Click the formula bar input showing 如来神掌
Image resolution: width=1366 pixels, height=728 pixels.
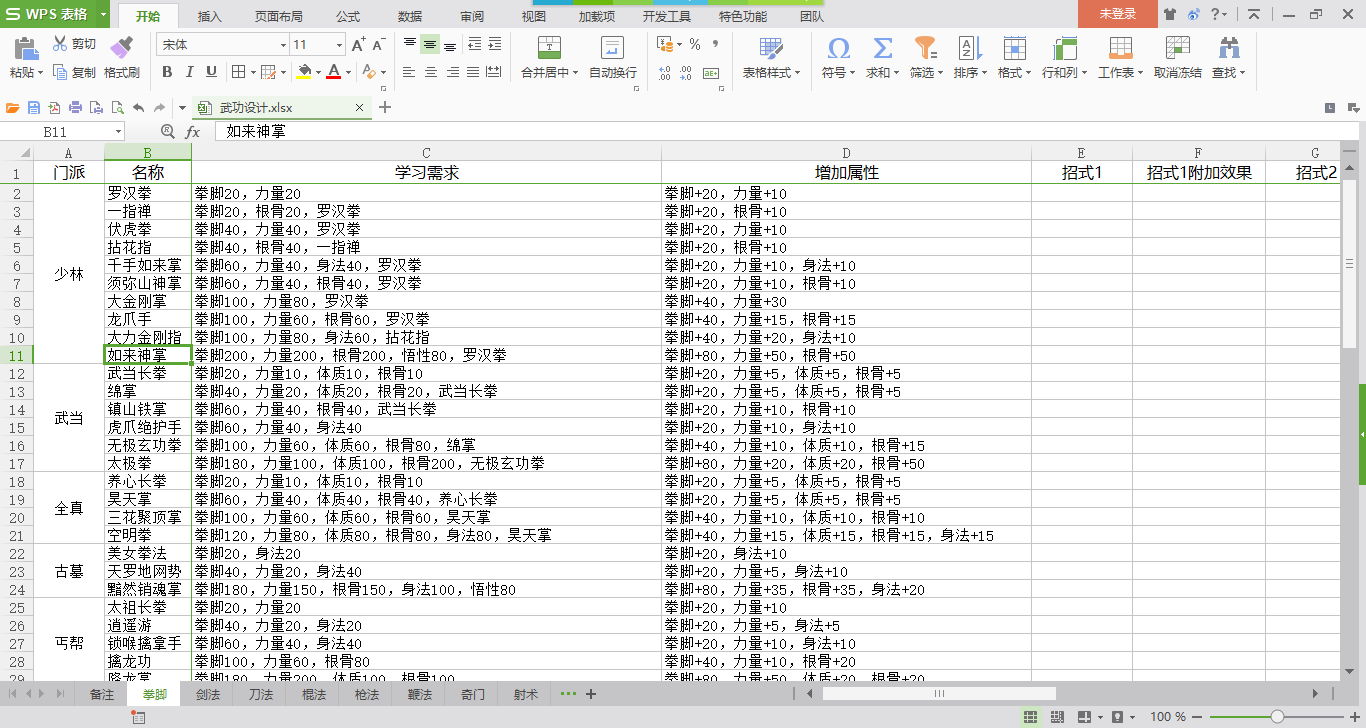(x=786, y=132)
